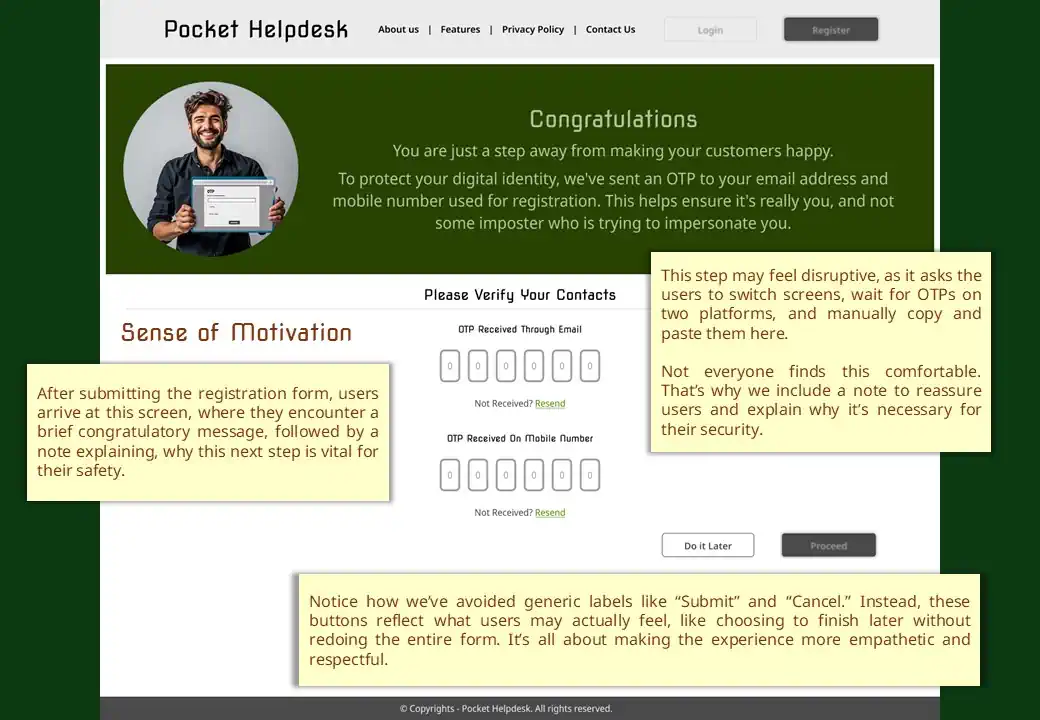Click the Register button in header

click(x=830, y=30)
